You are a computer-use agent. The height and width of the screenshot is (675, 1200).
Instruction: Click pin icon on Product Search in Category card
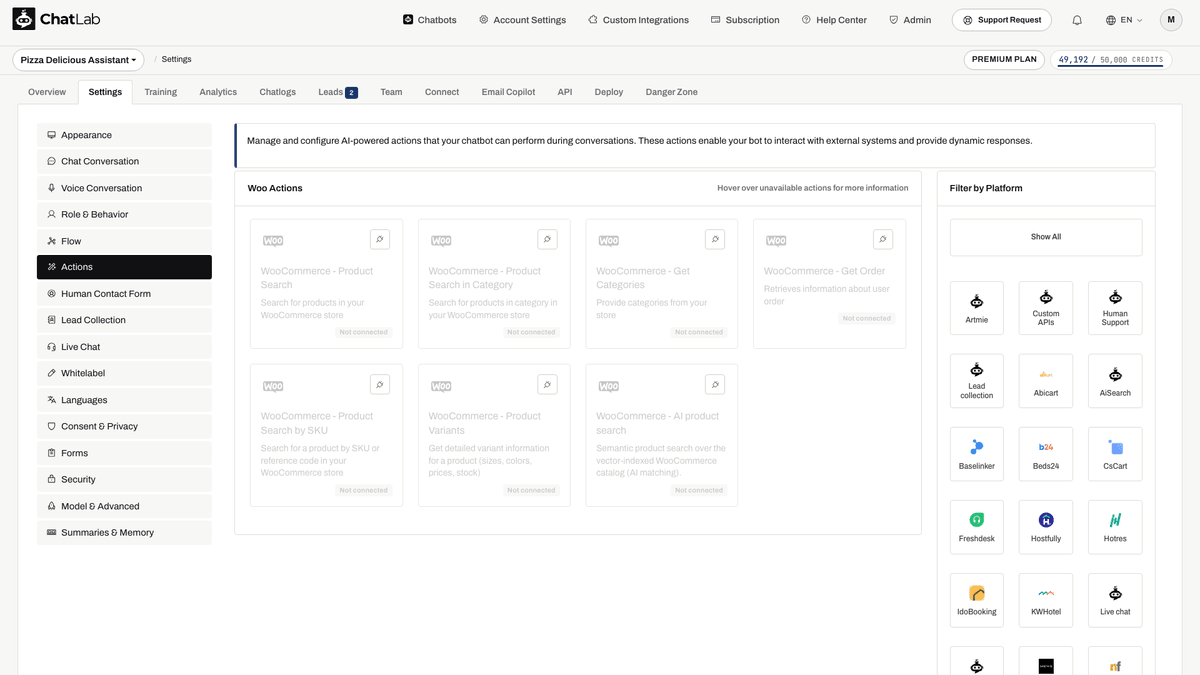547,239
